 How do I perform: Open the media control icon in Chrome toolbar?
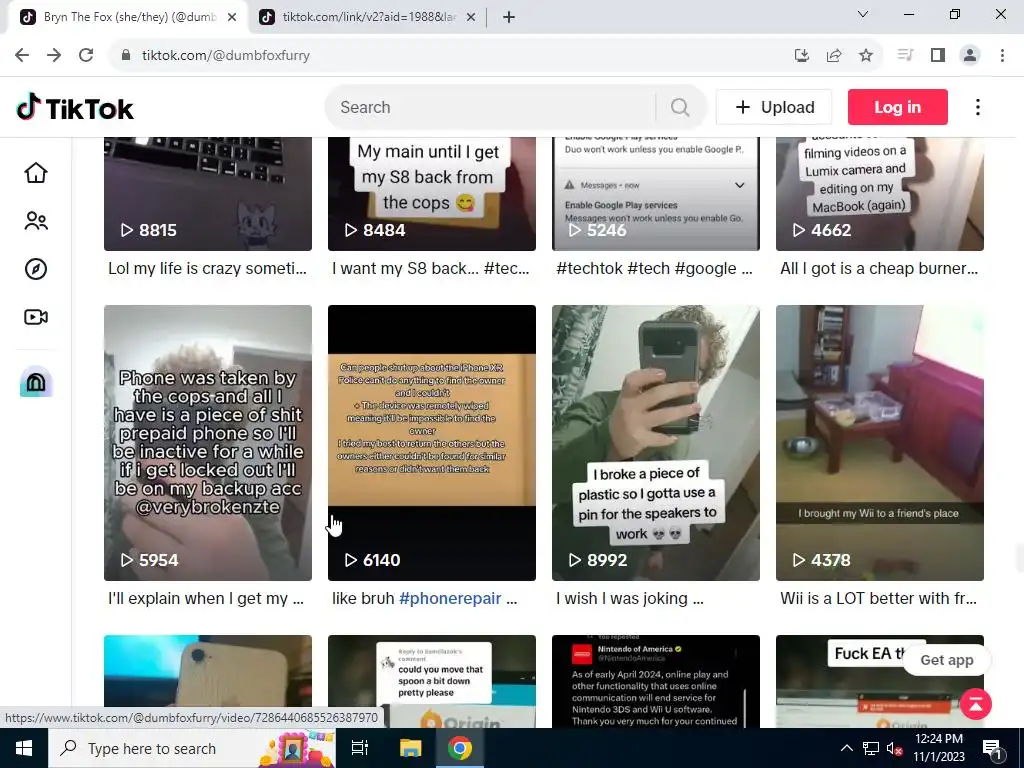[x=905, y=56]
